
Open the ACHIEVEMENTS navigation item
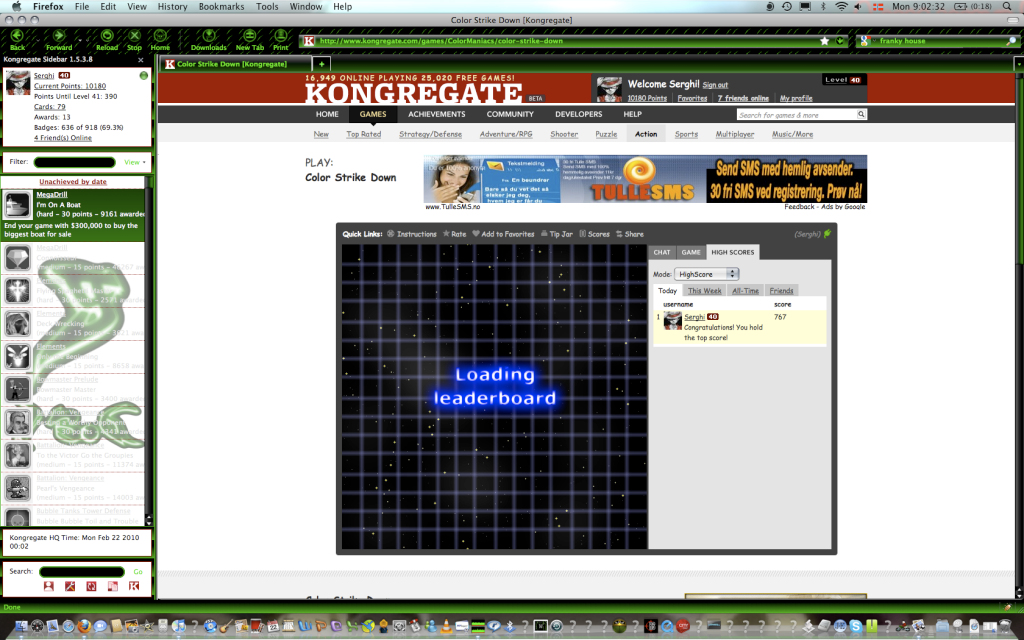coord(437,114)
